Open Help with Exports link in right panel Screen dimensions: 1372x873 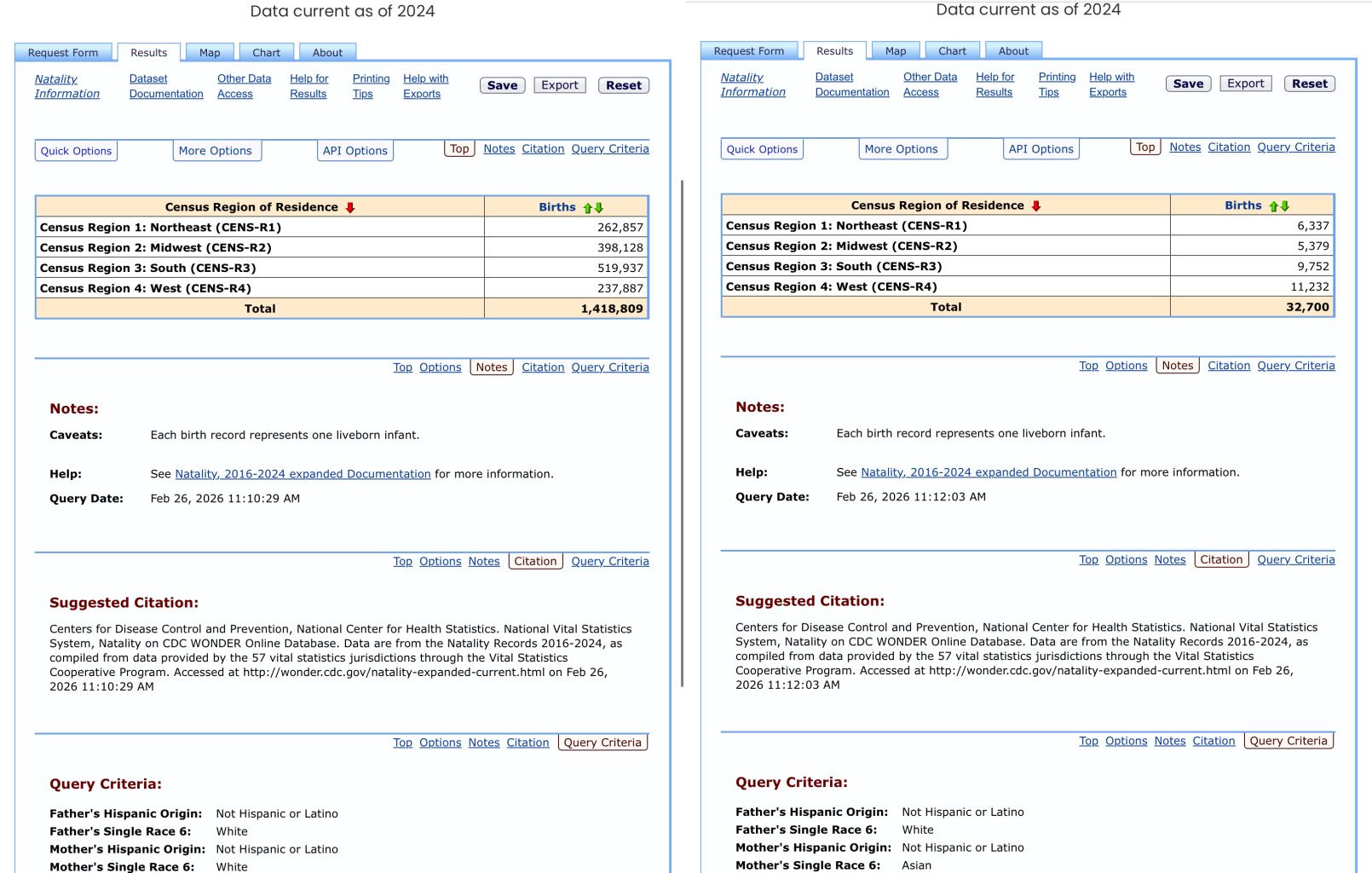[1111, 84]
